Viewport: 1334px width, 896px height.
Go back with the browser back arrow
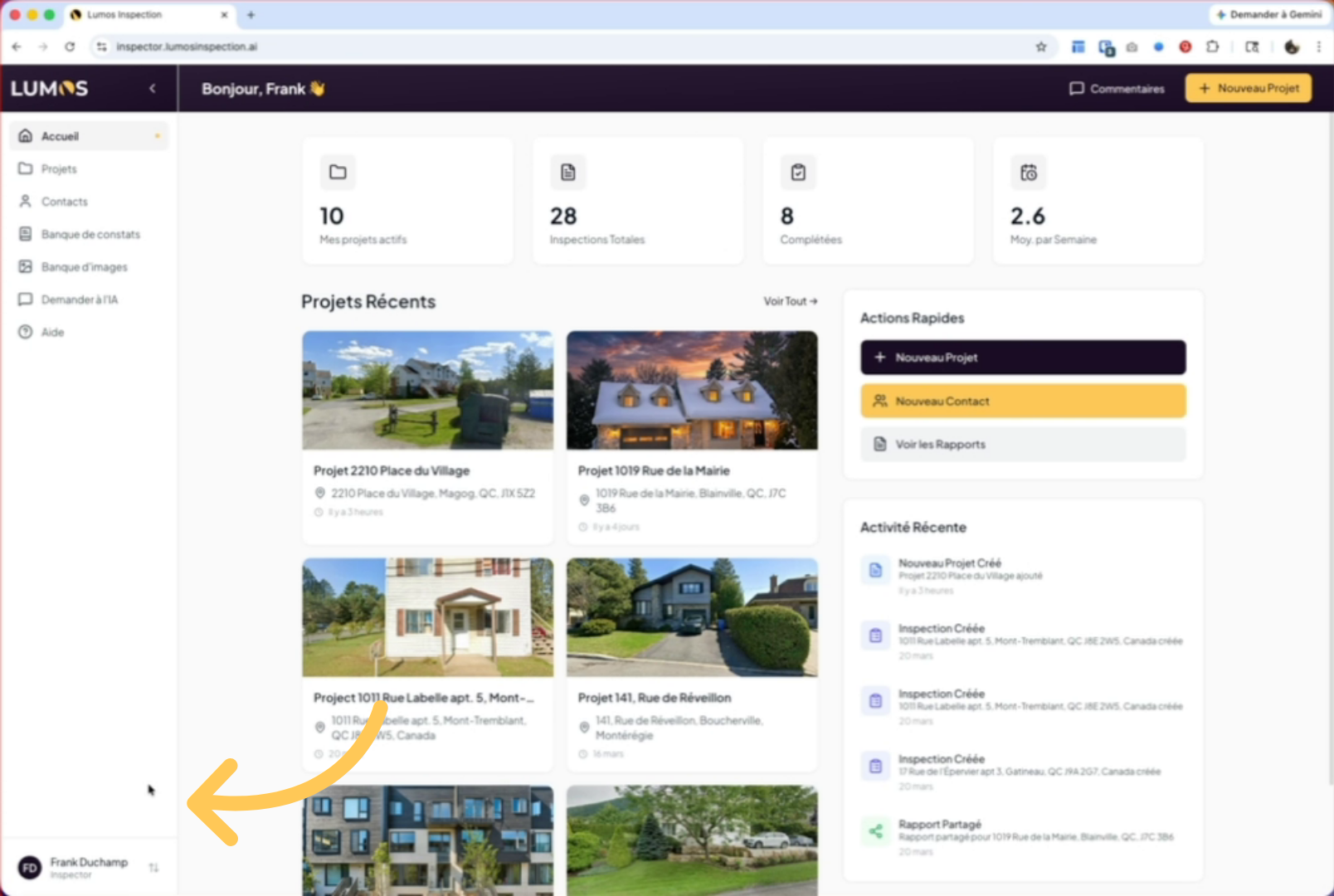click(17, 46)
